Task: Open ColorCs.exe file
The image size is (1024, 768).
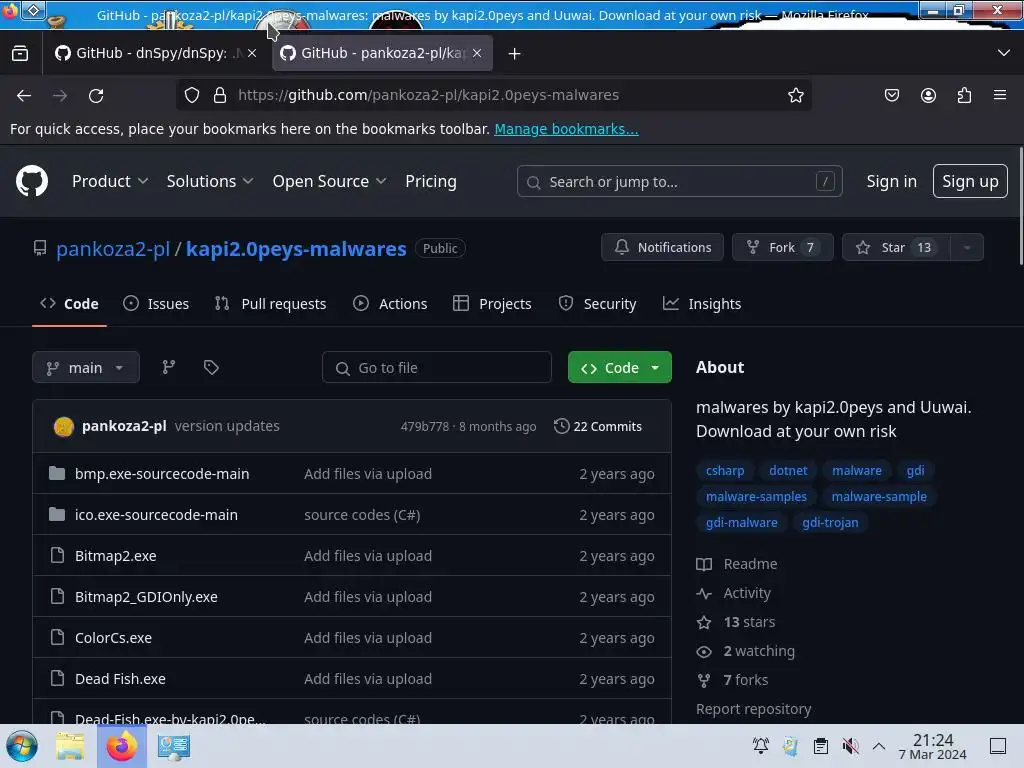Action: coord(113,637)
